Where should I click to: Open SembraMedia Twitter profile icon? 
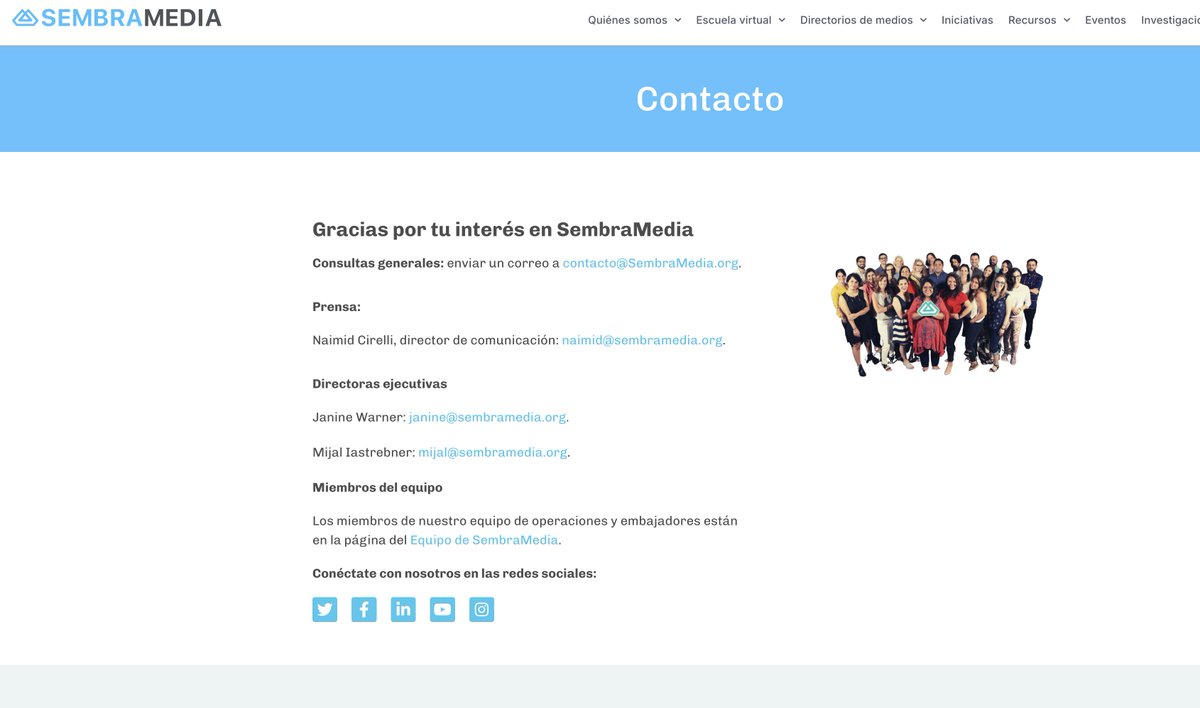tap(325, 609)
